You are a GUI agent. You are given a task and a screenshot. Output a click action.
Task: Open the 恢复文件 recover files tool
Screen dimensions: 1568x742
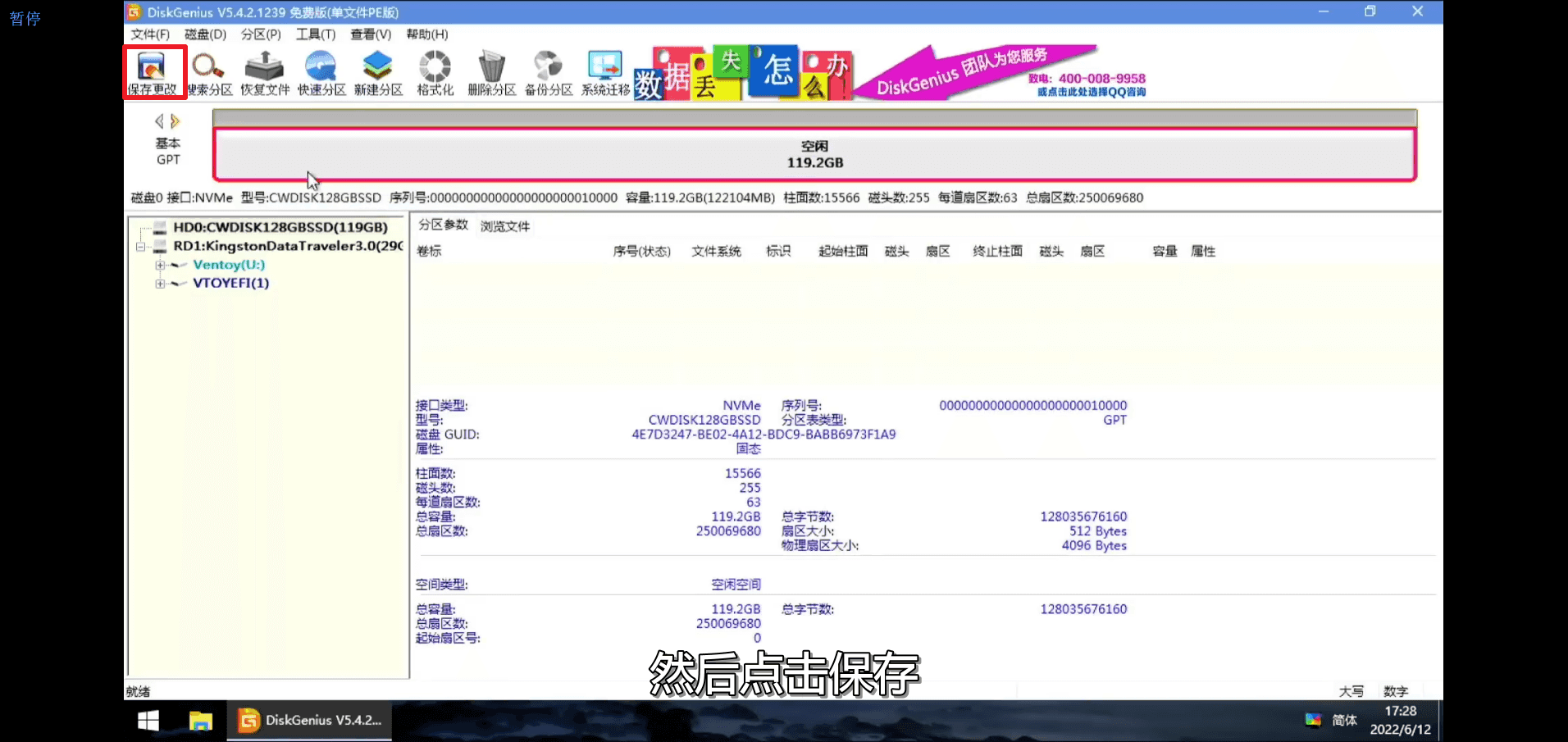pos(264,72)
